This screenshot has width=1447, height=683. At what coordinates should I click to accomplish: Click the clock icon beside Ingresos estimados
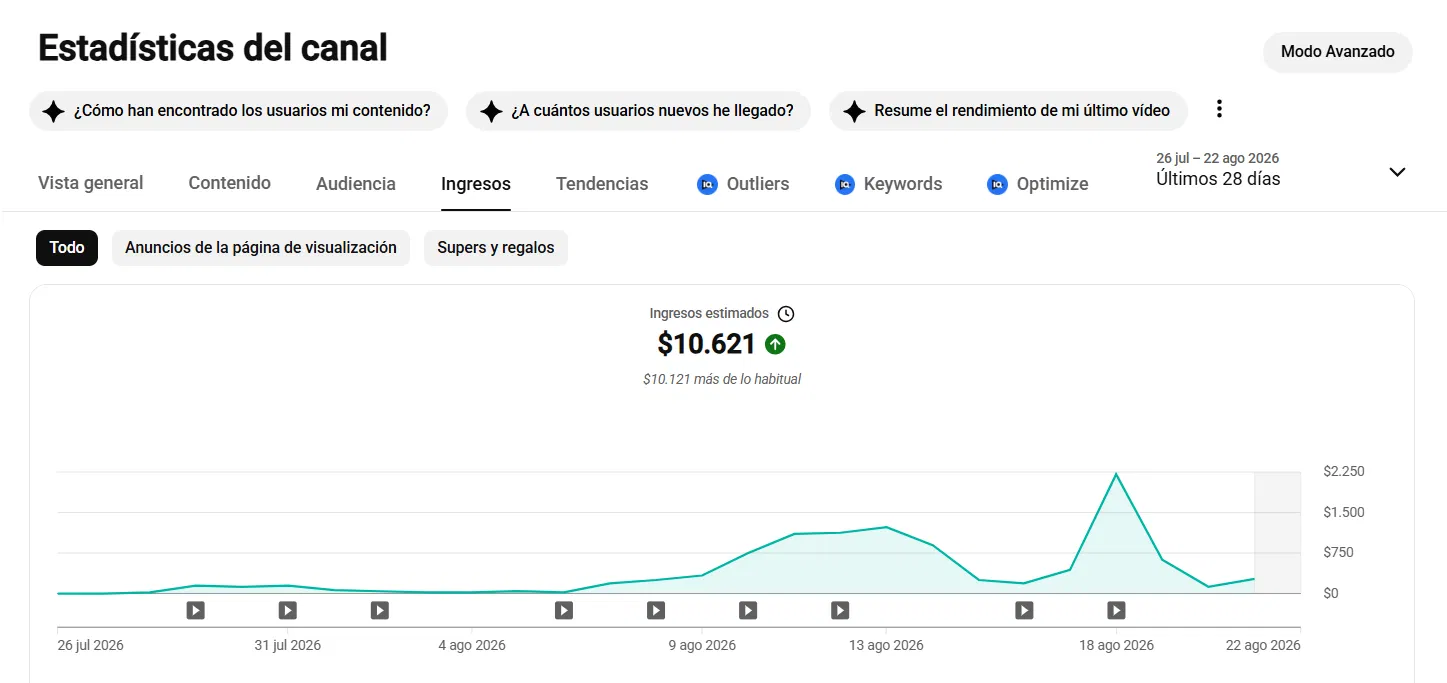point(786,314)
